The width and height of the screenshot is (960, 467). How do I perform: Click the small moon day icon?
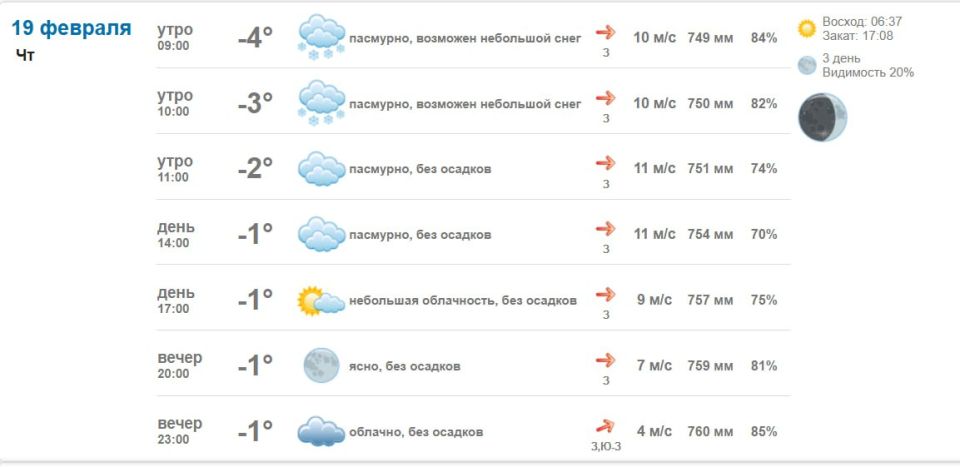coord(807,65)
